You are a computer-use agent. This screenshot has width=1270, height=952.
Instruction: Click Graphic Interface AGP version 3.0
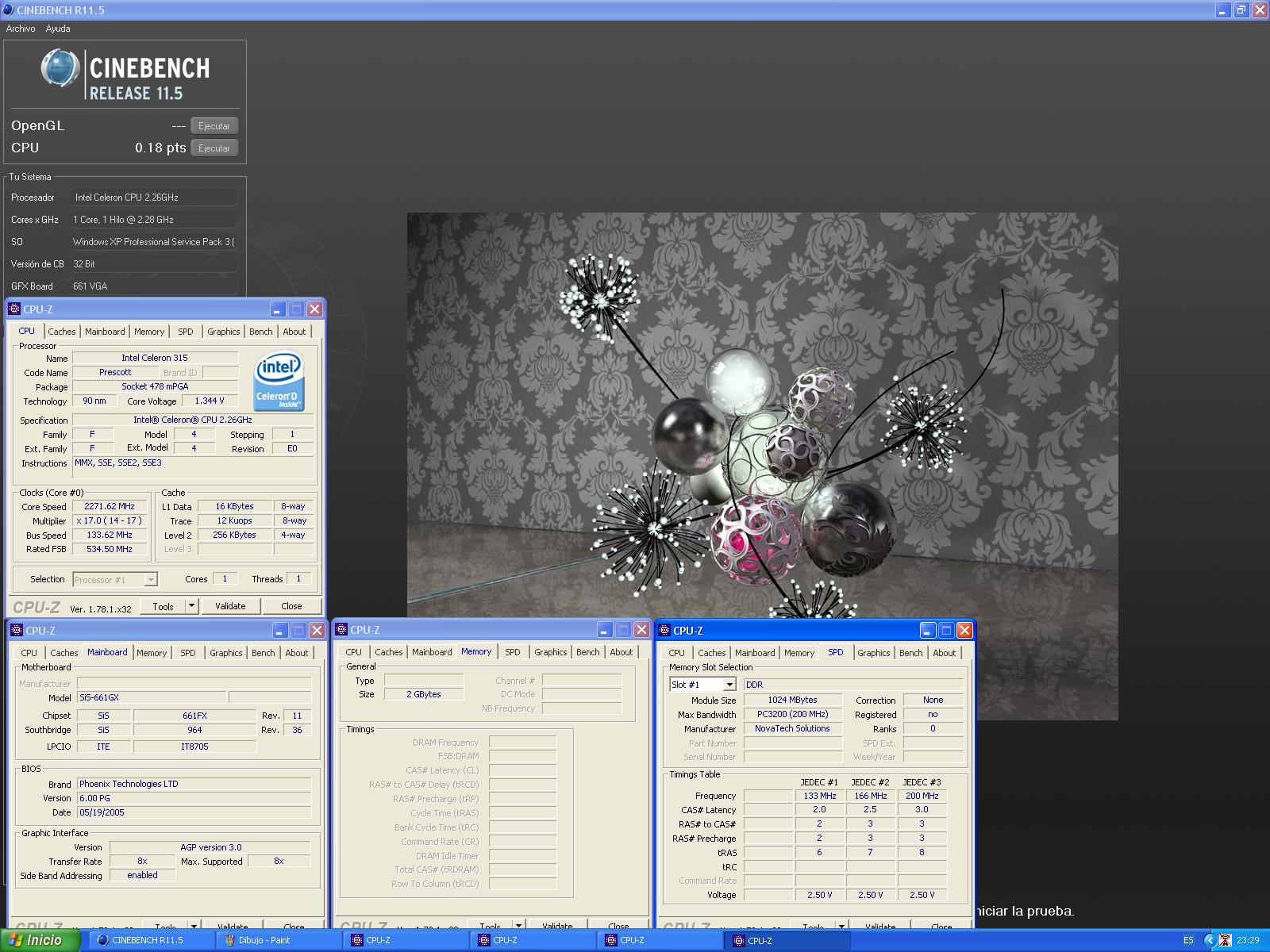(210, 847)
